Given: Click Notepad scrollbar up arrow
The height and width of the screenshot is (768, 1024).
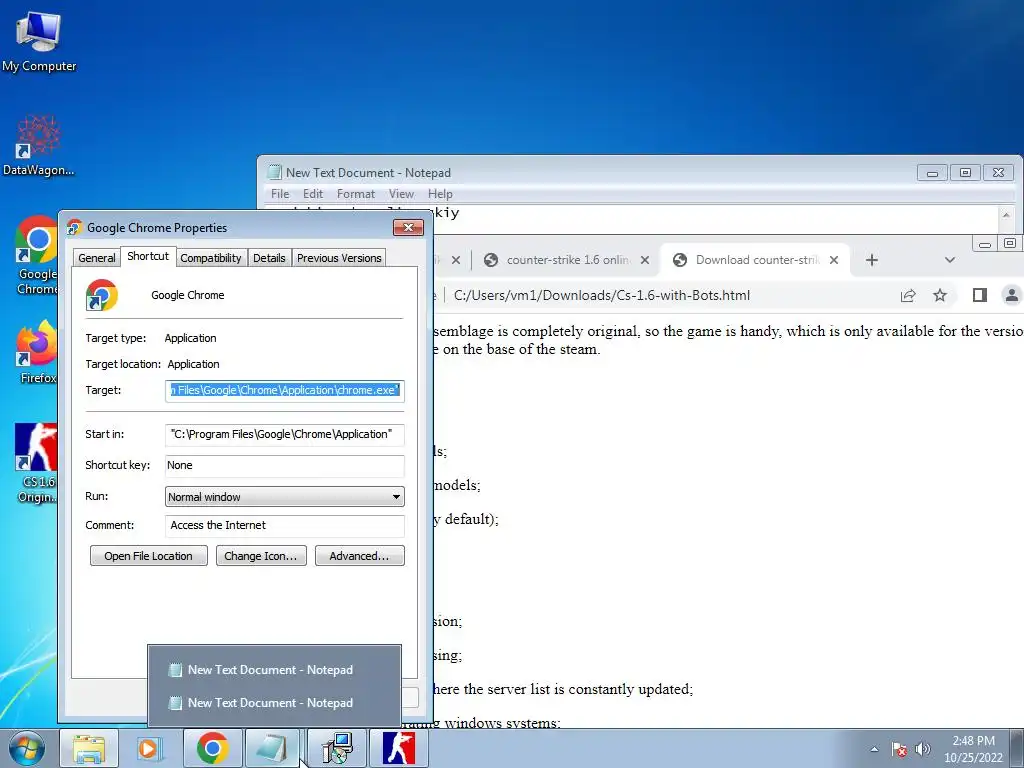Looking at the screenshot, I should (1006, 215).
